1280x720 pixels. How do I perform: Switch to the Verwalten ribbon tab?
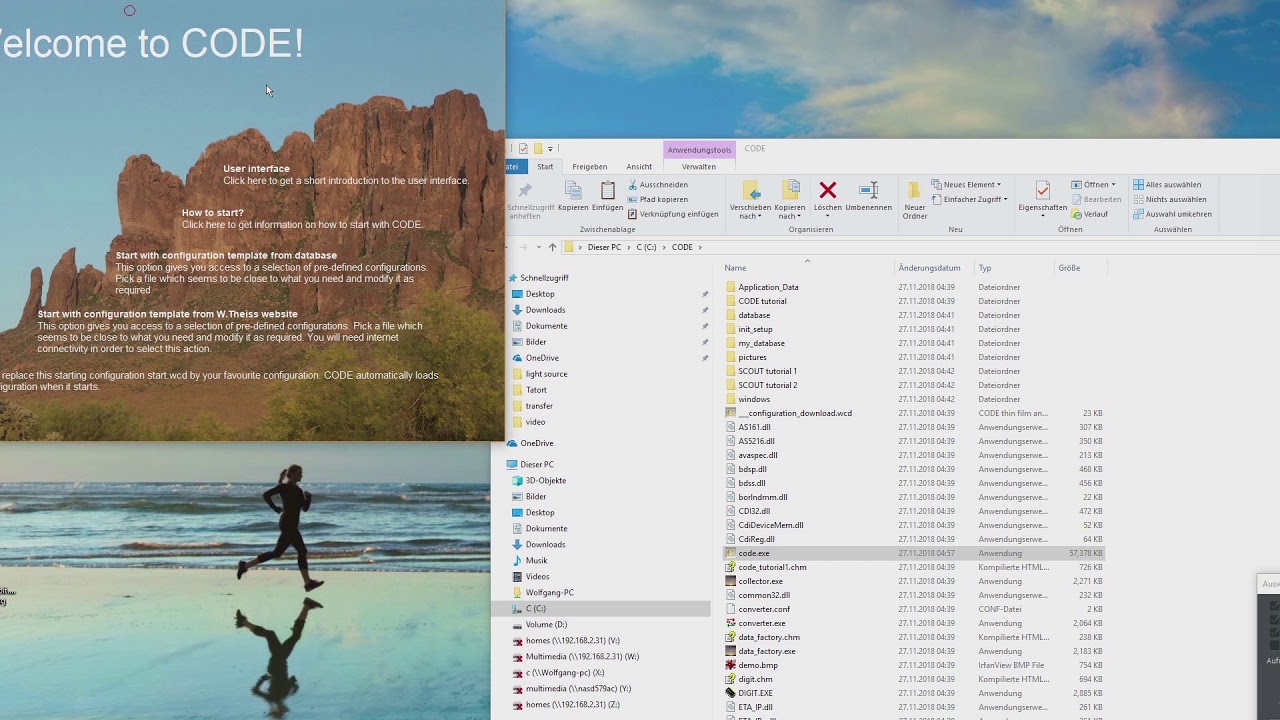[x=699, y=167]
